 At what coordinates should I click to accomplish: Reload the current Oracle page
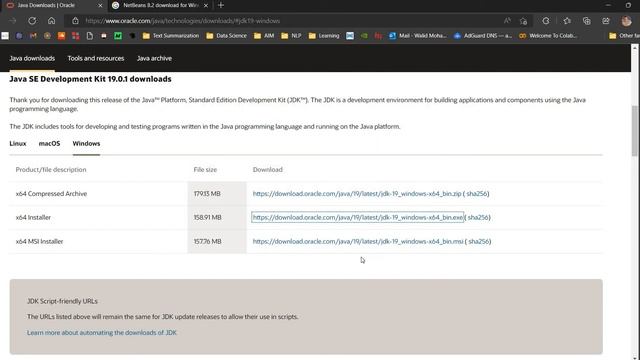[32, 21]
